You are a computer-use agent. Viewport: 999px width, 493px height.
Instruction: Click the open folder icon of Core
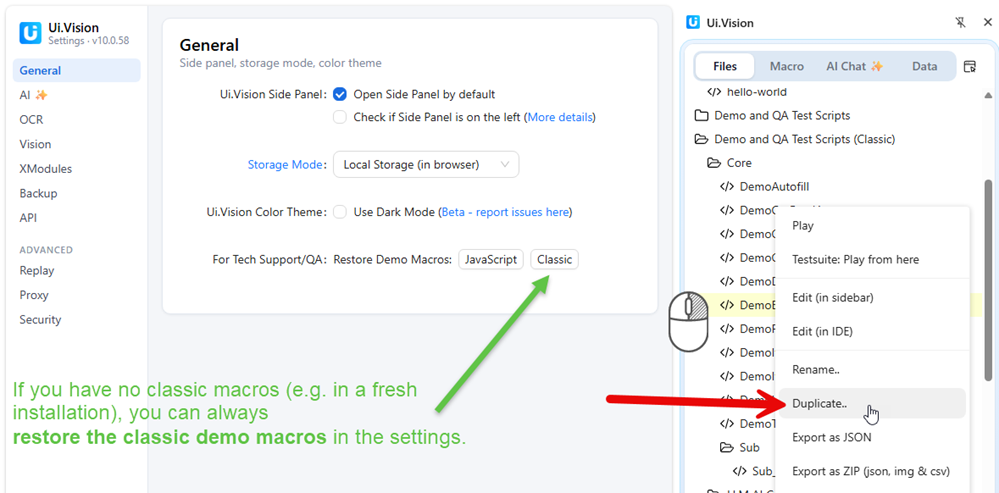click(714, 163)
